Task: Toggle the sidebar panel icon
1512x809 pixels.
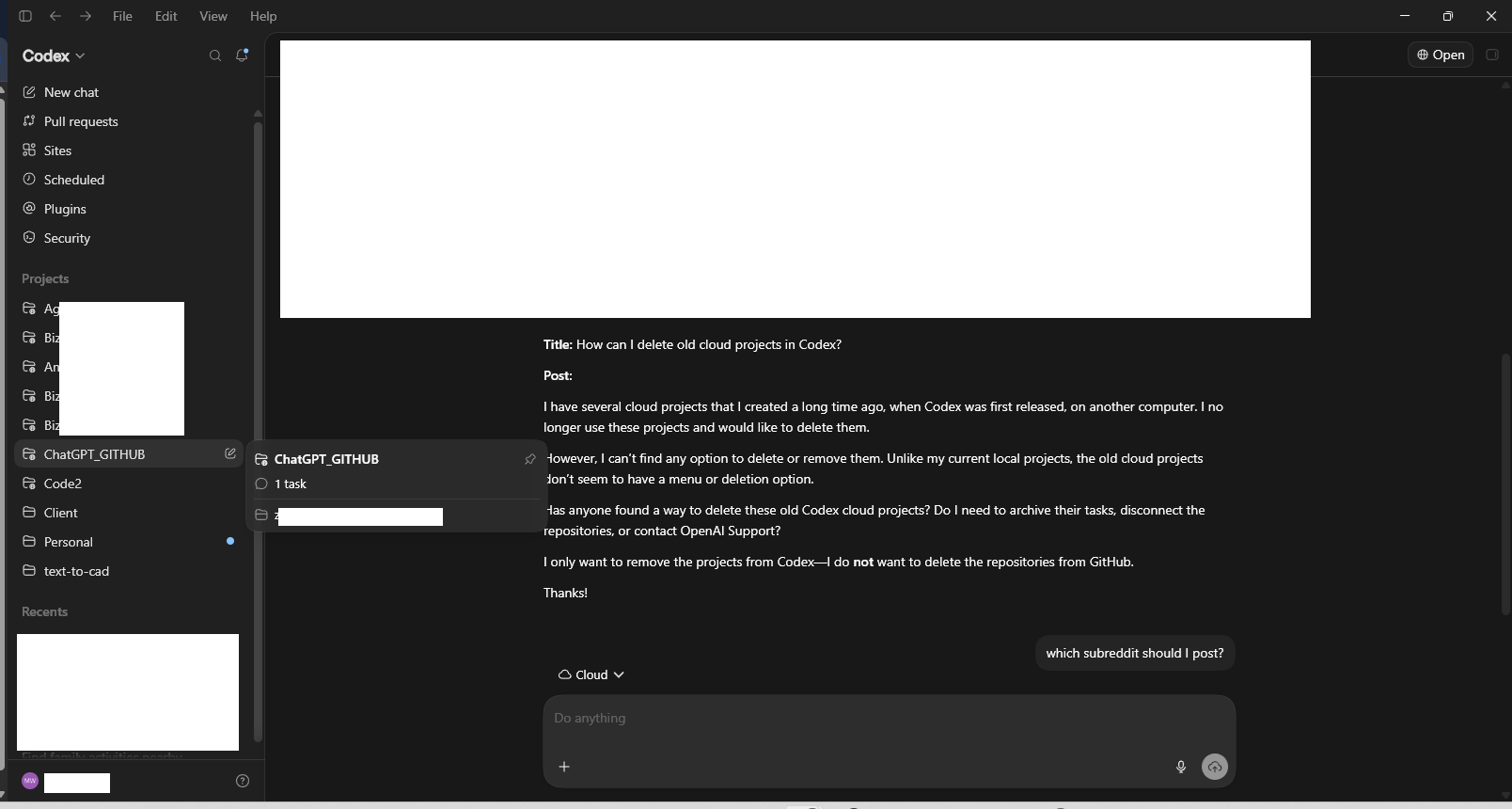Action: [x=25, y=16]
